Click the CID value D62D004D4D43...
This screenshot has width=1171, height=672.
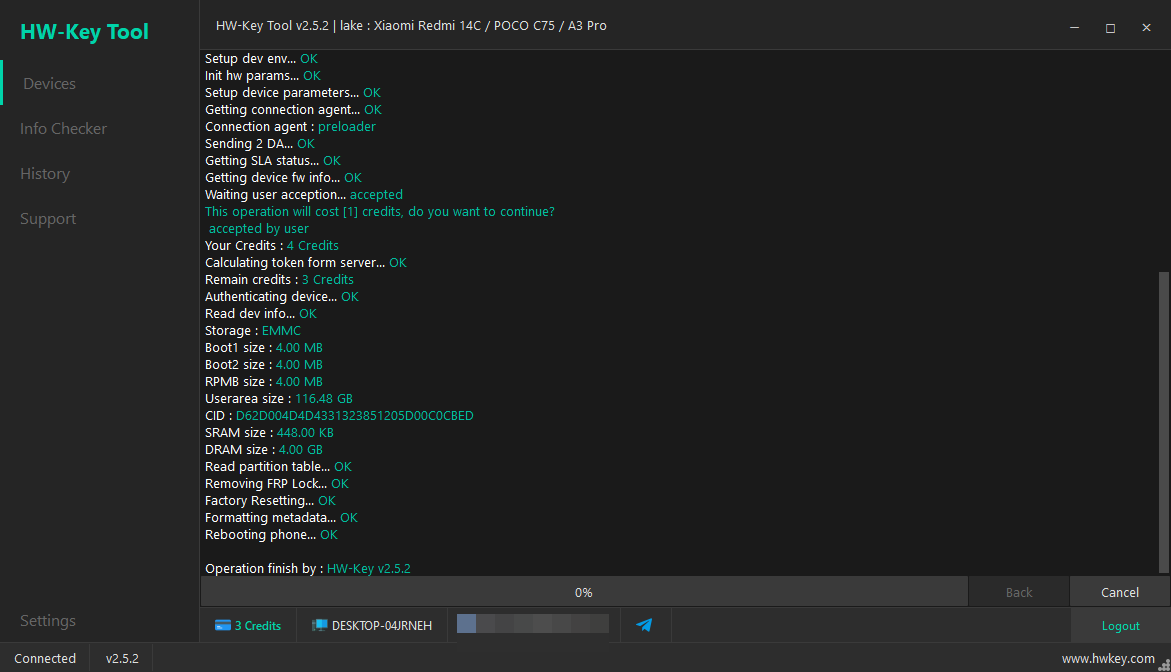click(x=355, y=416)
